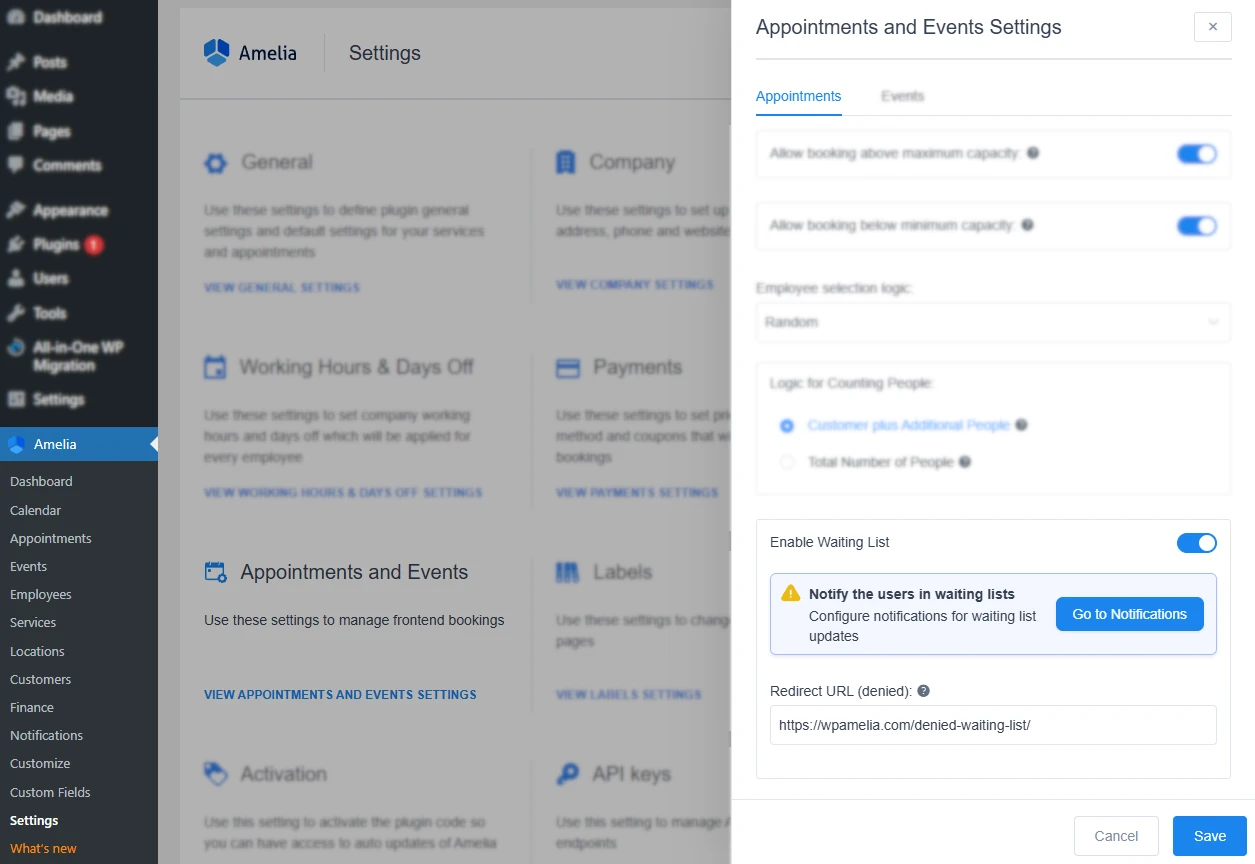Click the Labels icon
The height and width of the screenshot is (864, 1255).
tap(565, 571)
